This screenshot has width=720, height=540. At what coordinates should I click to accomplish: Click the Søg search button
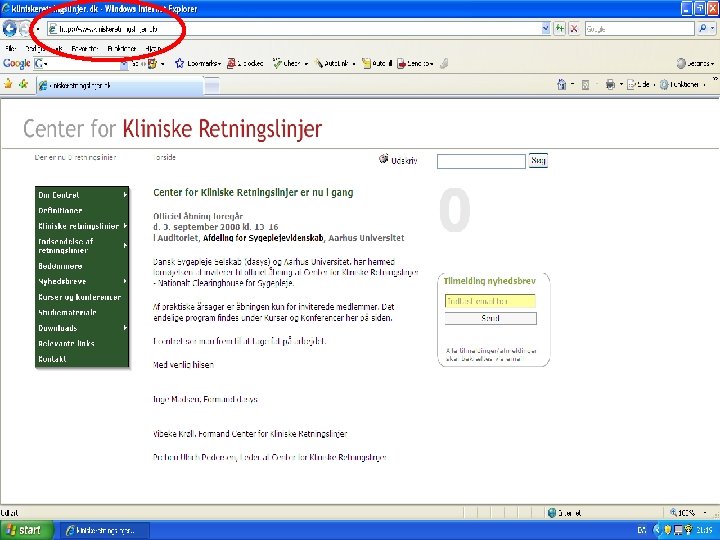(x=538, y=160)
